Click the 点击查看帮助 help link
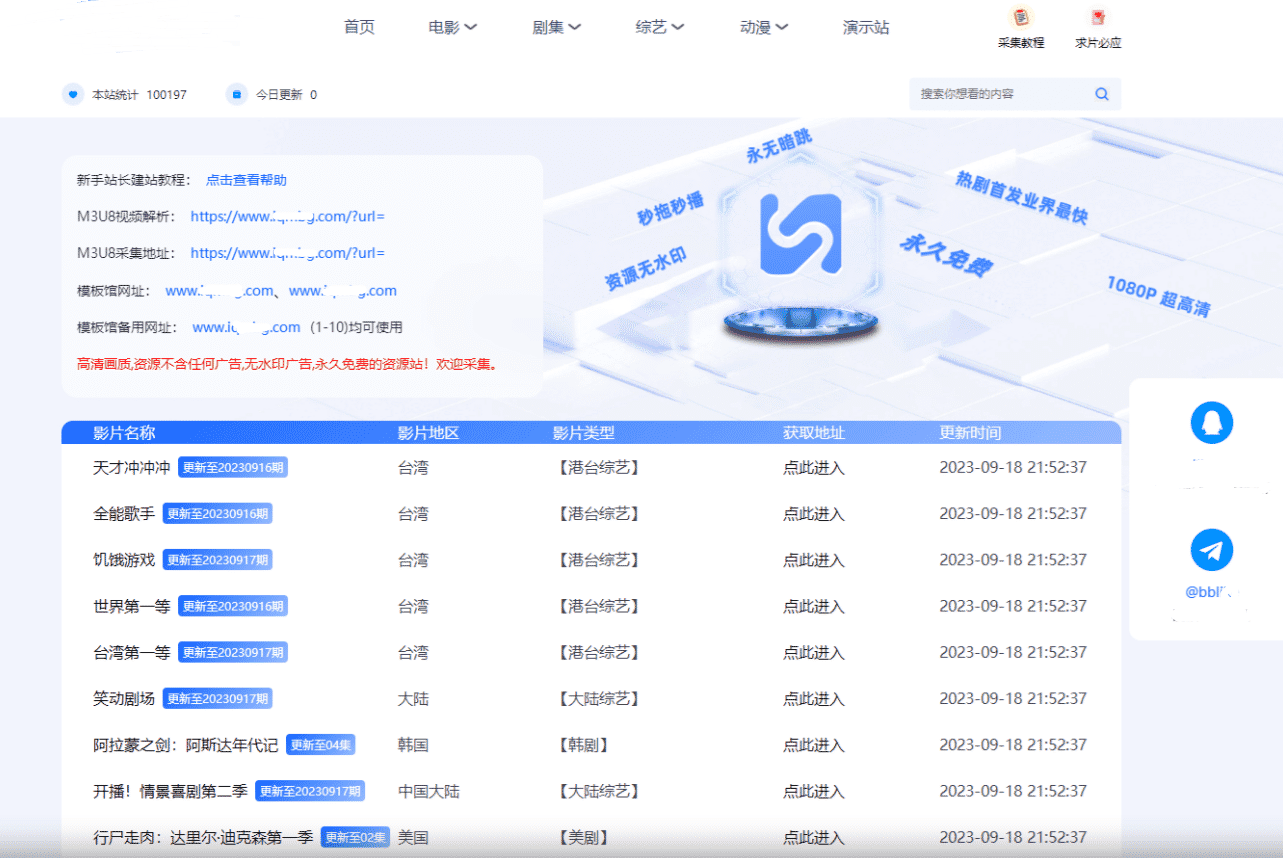Image resolution: width=1283 pixels, height=858 pixels. pos(246,180)
